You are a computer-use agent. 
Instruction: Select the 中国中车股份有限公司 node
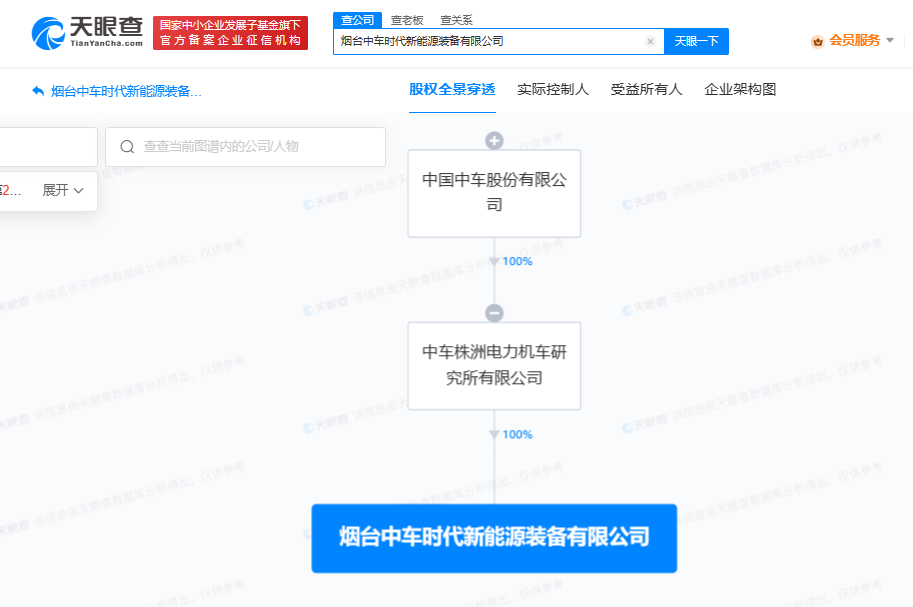pos(494,193)
